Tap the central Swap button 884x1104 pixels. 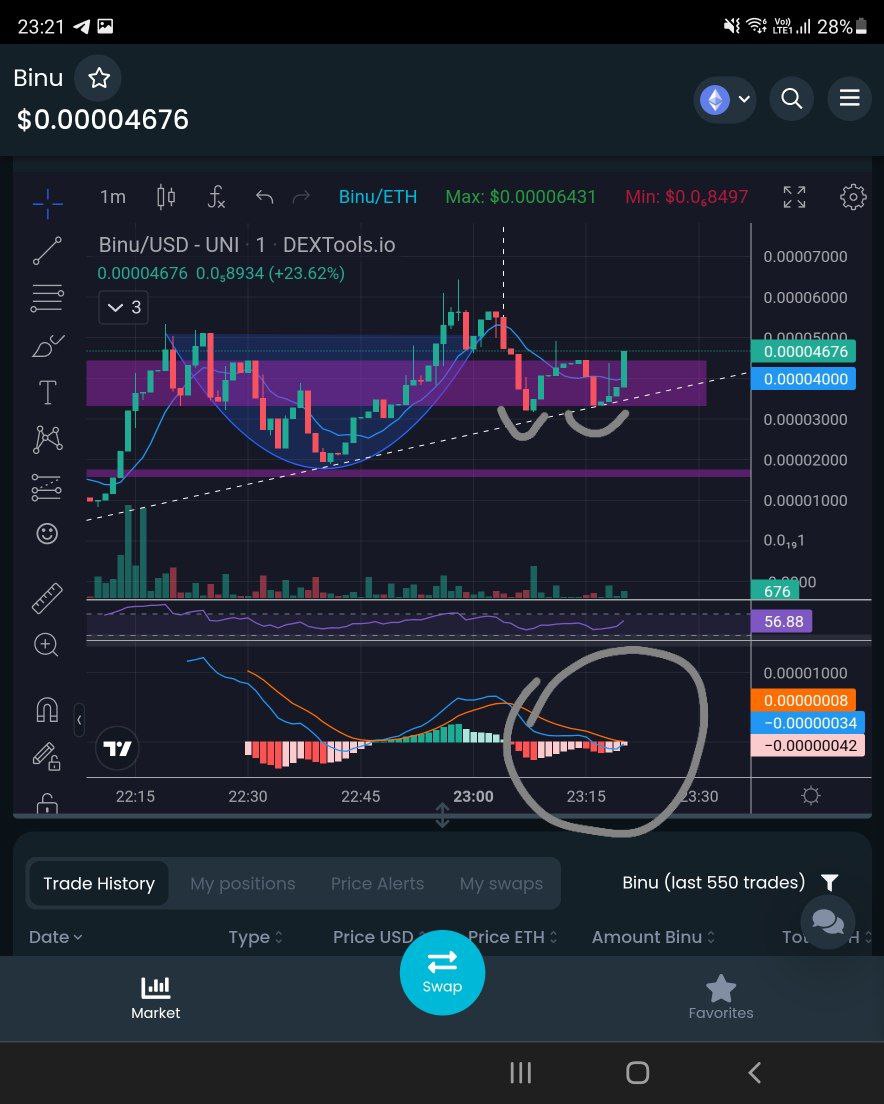442,972
